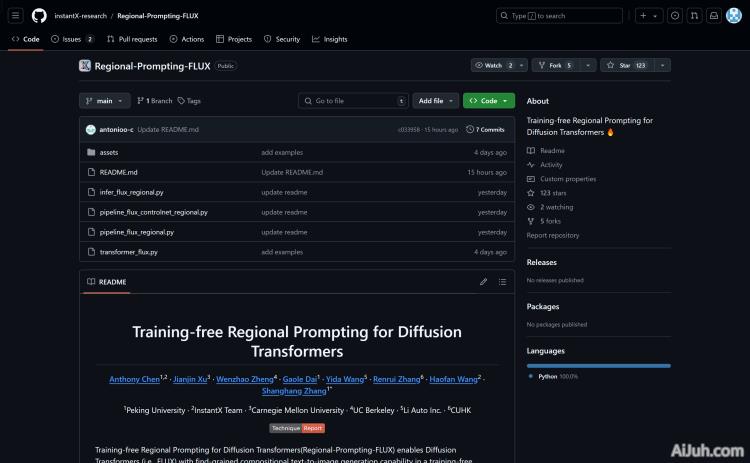Open the antonioo-c author link
Viewport: 750px width, 463px height.
(x=116, y=130)
